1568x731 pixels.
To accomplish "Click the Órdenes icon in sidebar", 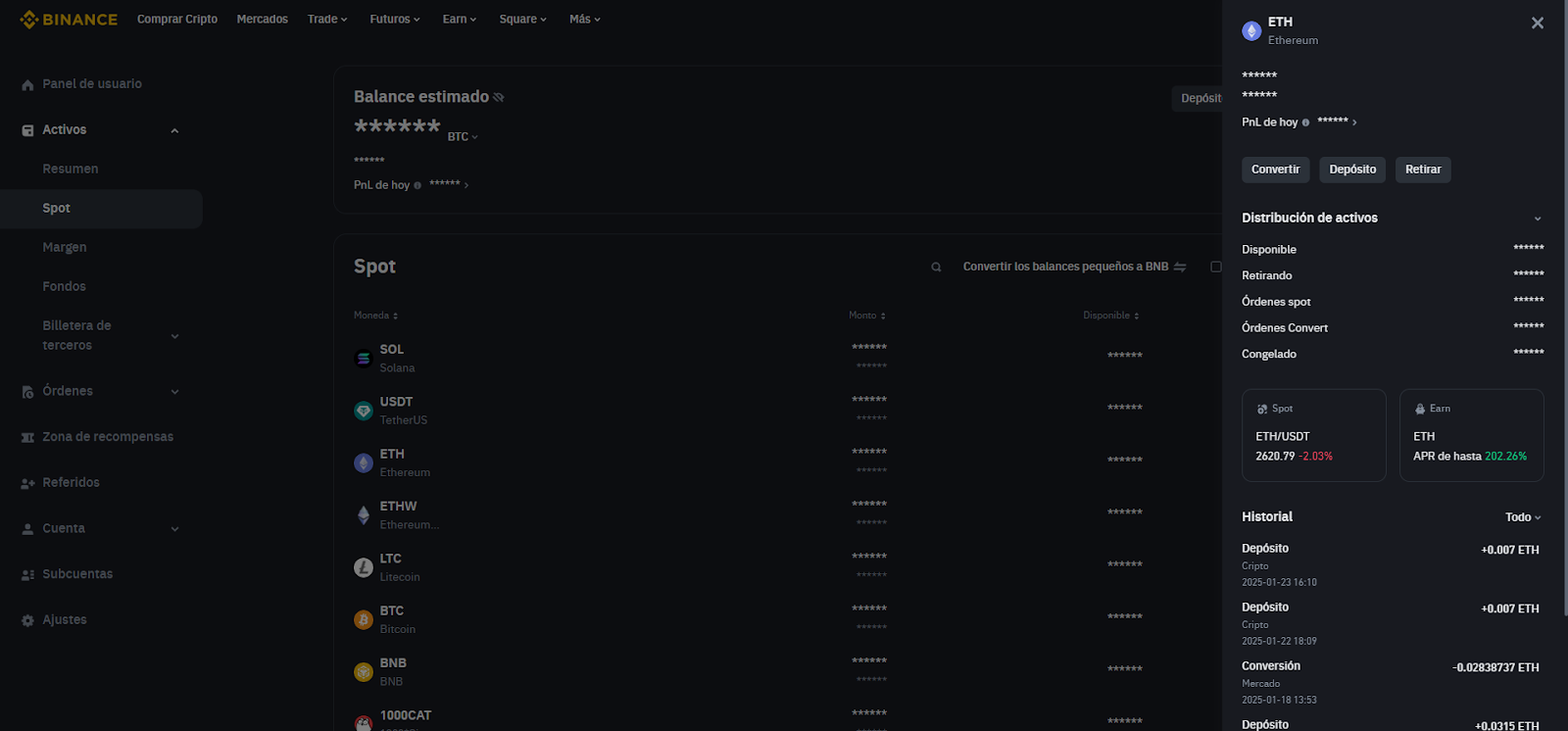I will 27,392.
